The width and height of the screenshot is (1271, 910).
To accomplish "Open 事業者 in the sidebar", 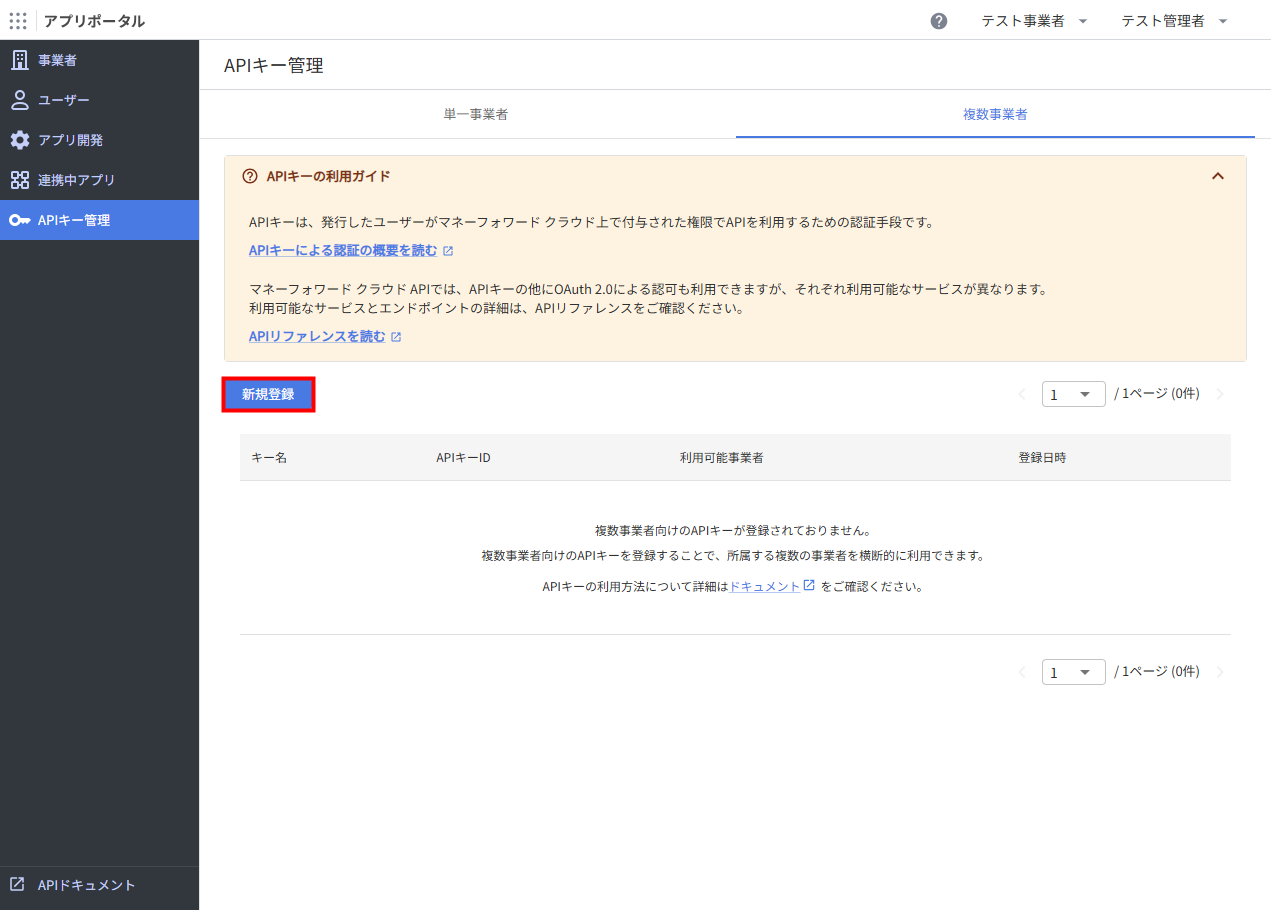I will pyautogui.click(x=99, y=60).
